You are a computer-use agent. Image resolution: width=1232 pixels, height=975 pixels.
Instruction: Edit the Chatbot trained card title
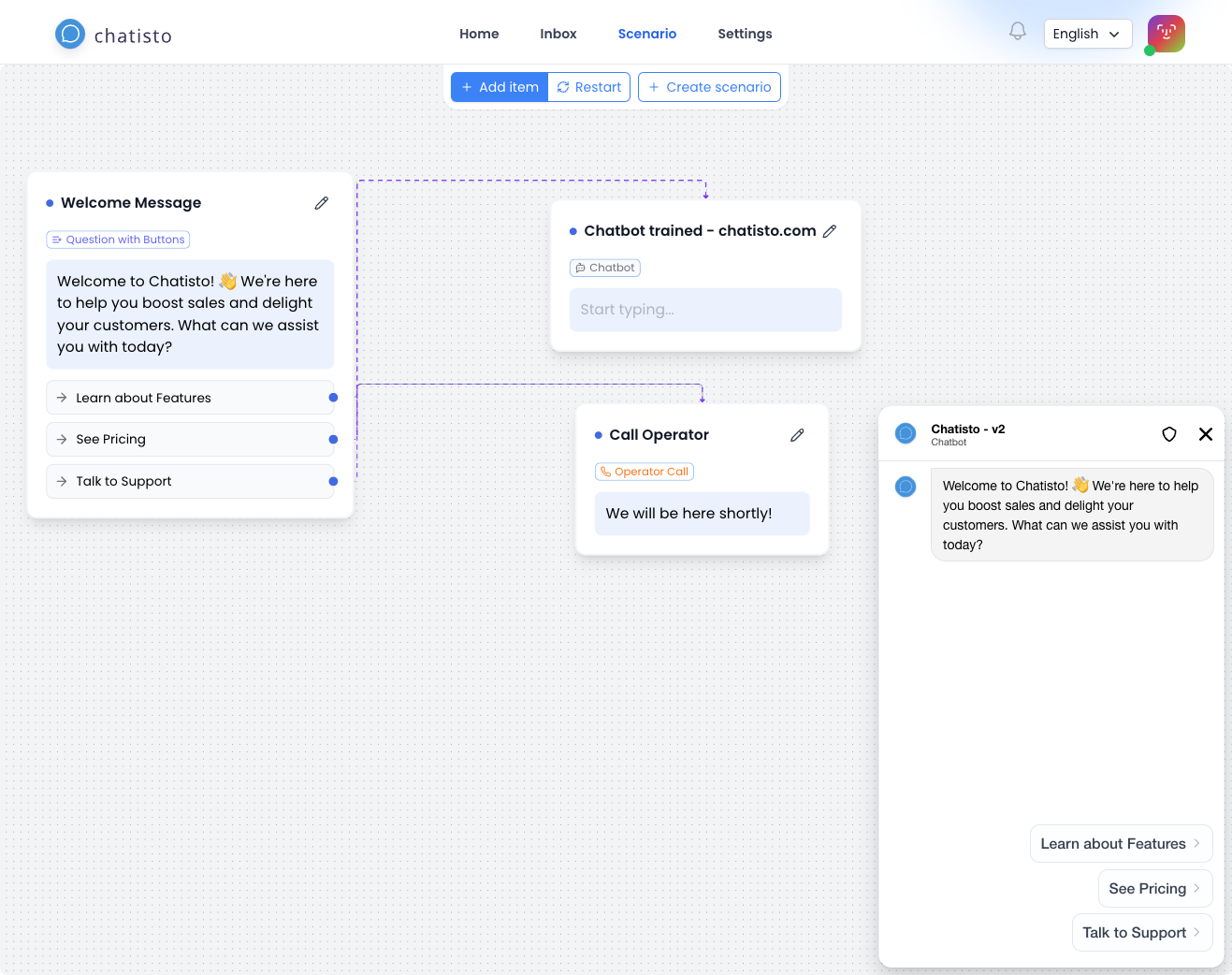(x=830, y=231)
